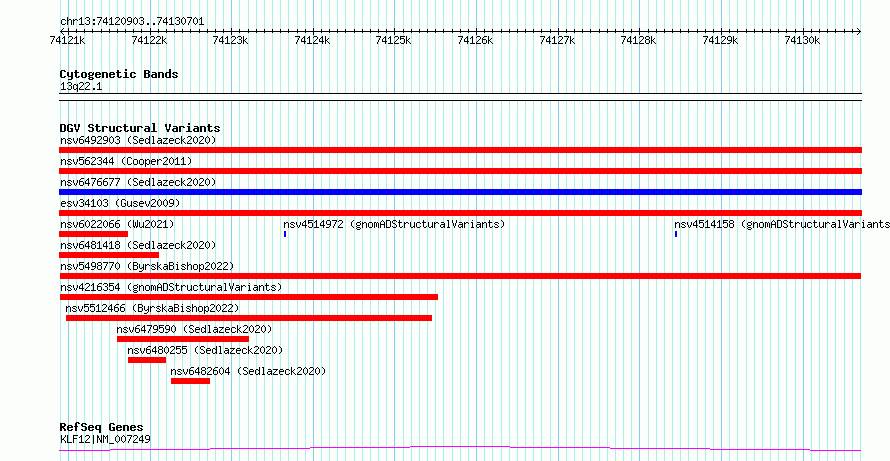Click the right arrowhead of the ruler

[x=859, y=31]
